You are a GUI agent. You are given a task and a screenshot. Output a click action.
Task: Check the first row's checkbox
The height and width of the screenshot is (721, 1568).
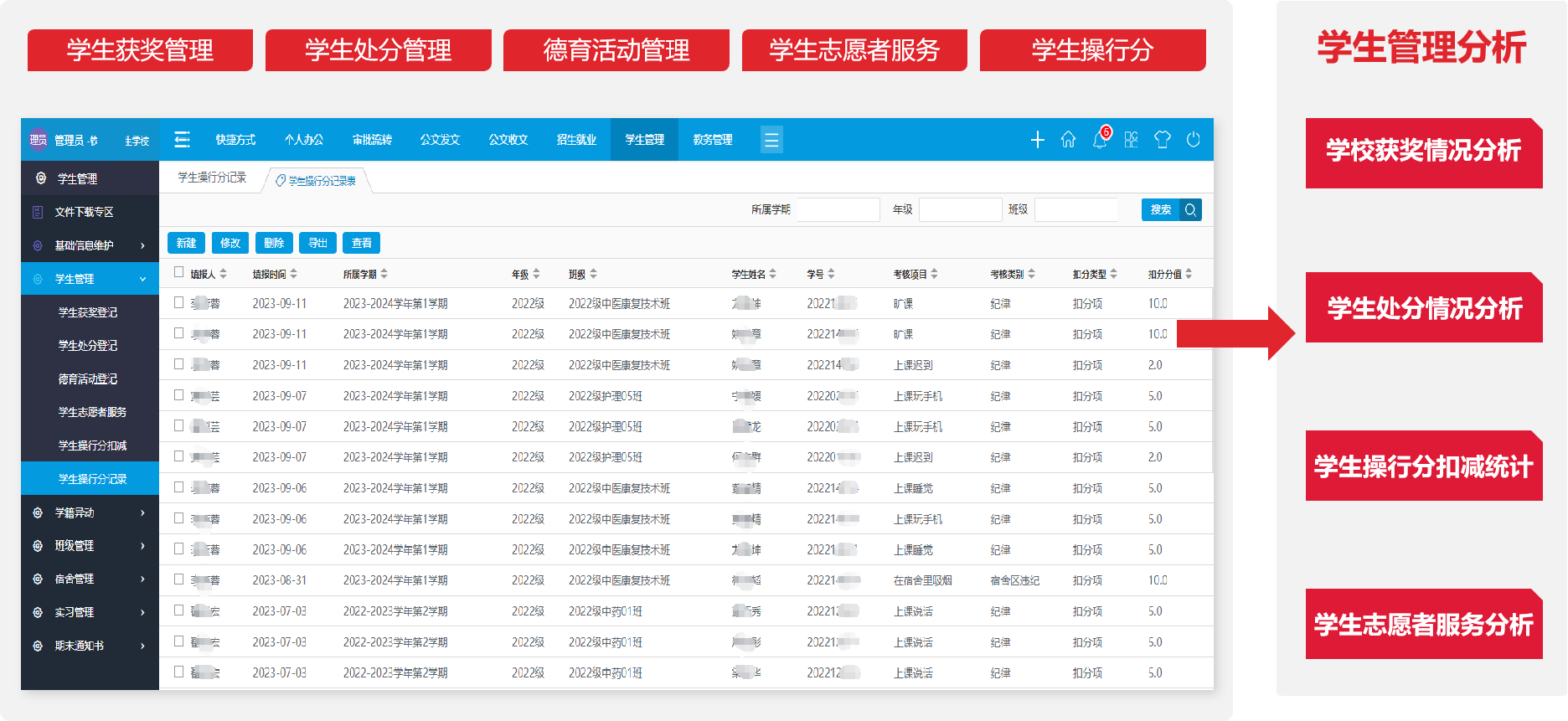coord(178,302)
